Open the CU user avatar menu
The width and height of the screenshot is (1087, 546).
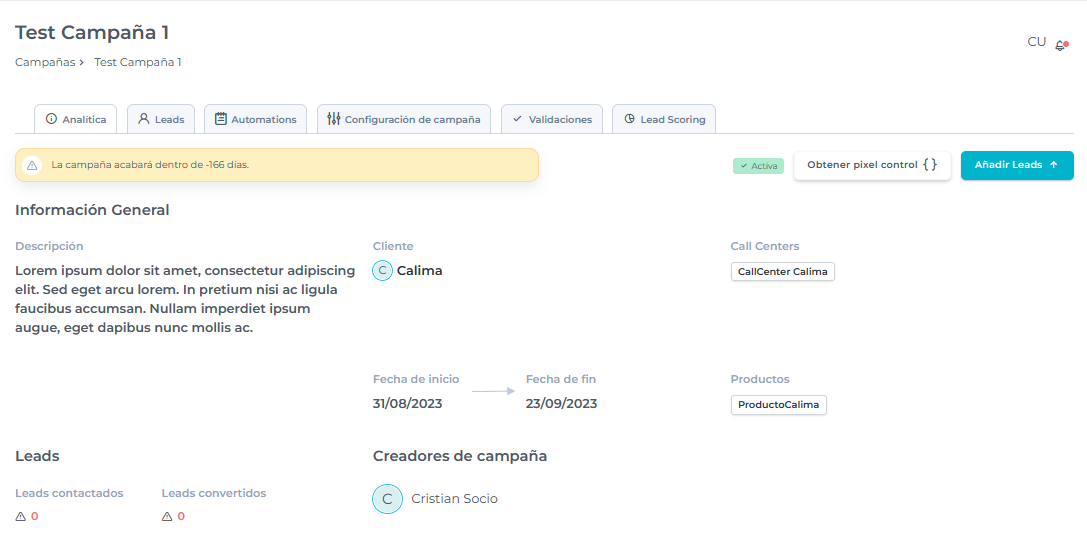(1036, 42)
